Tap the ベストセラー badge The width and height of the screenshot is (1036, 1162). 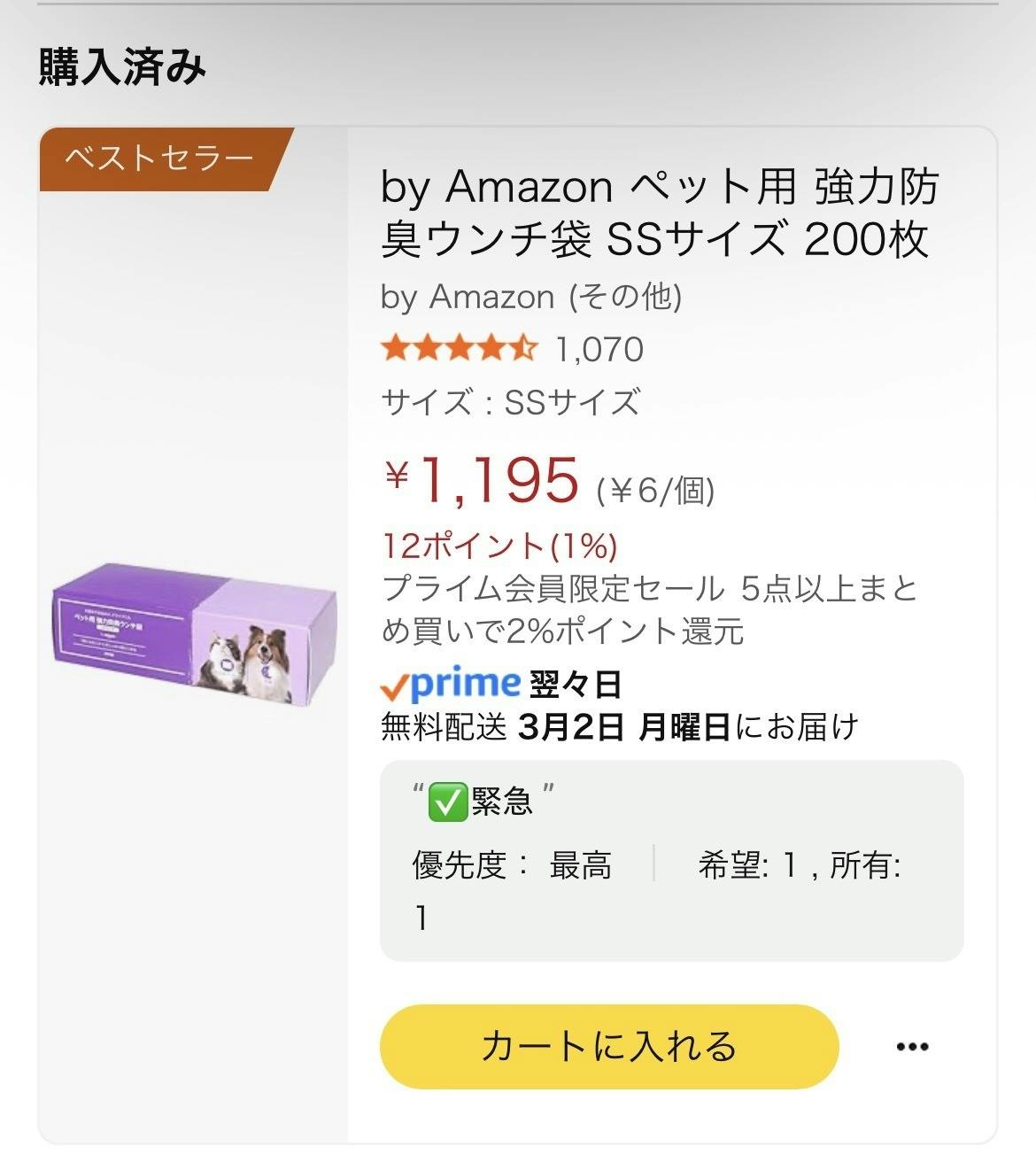click(159, 159)
